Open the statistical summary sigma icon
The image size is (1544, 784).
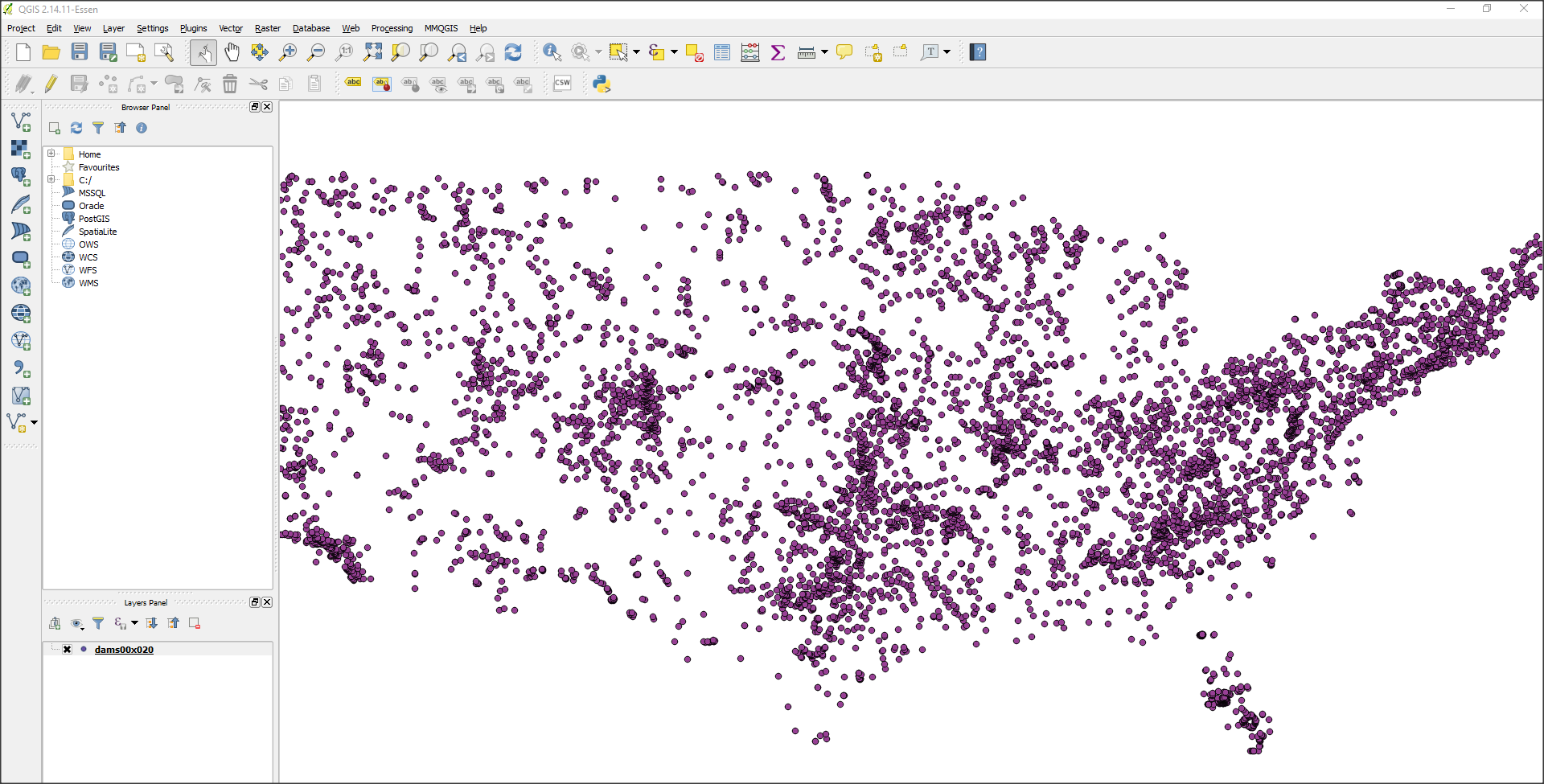pos(778,53)
